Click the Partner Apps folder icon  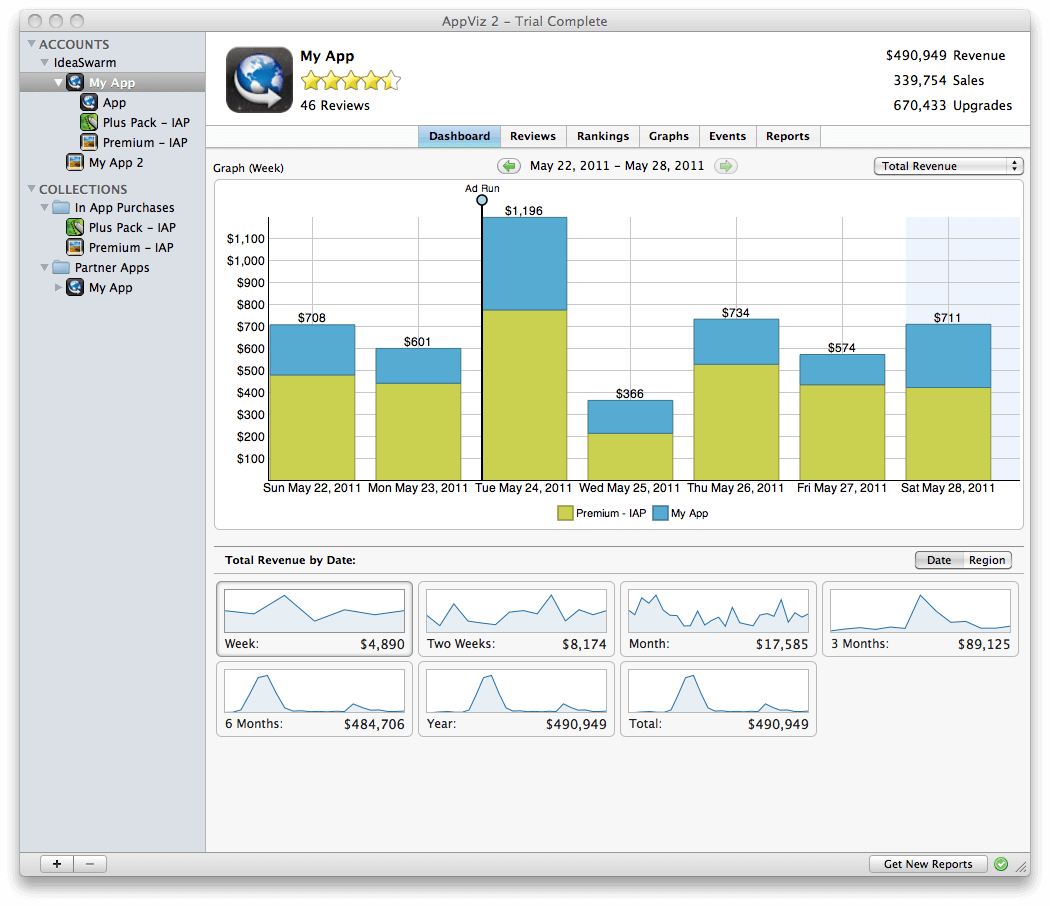(62, 267)
